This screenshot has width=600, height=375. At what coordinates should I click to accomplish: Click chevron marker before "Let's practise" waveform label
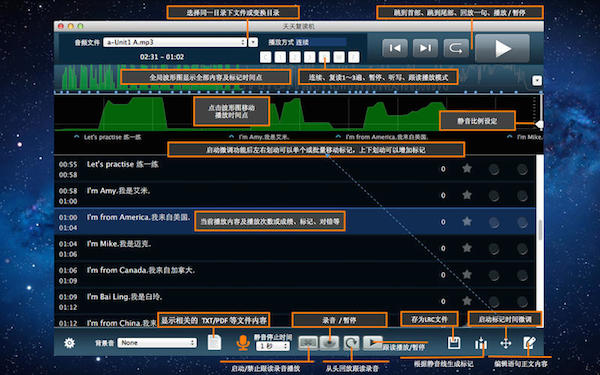(77, 137)
